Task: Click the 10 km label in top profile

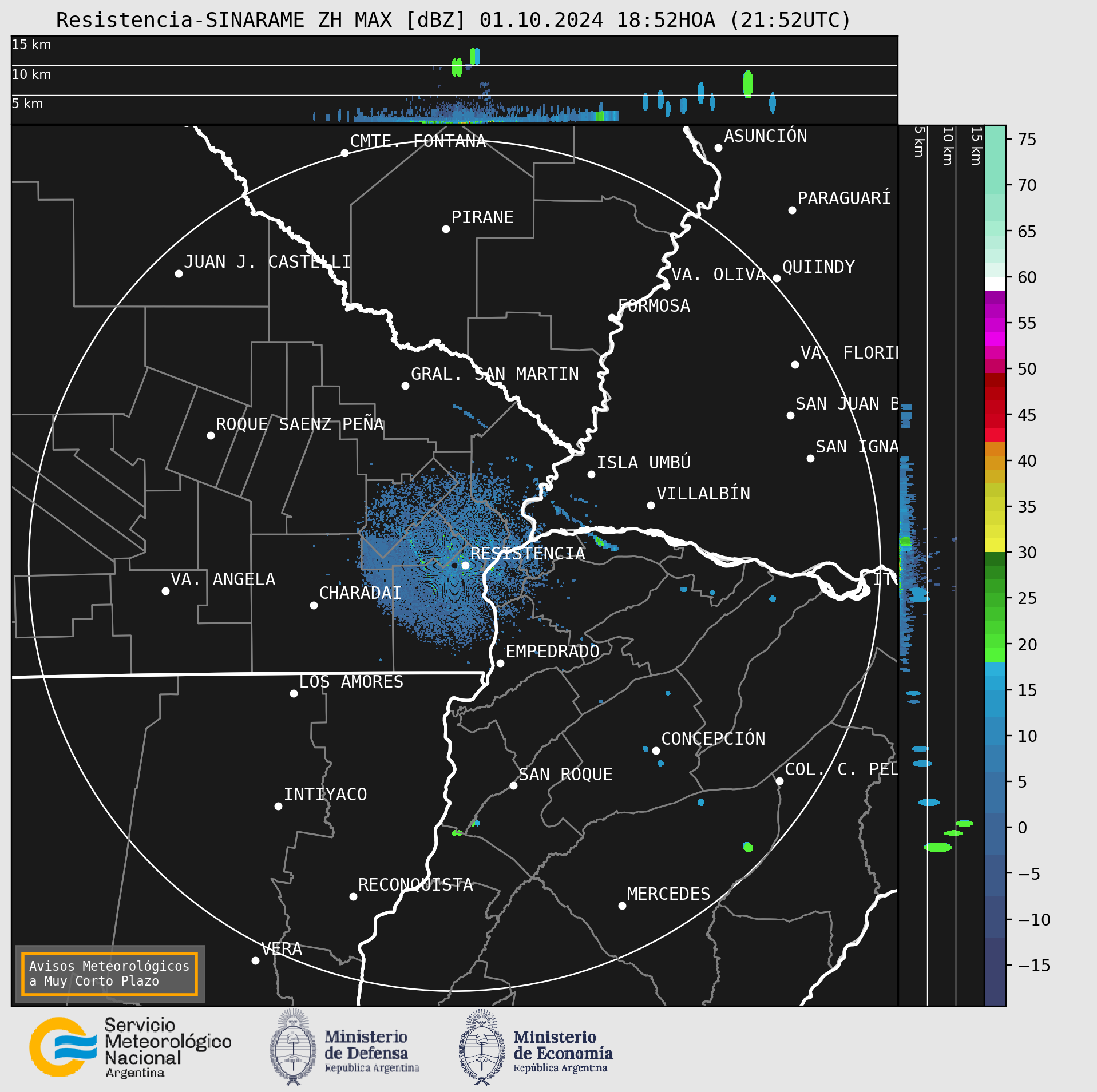Action: (31, 74)
